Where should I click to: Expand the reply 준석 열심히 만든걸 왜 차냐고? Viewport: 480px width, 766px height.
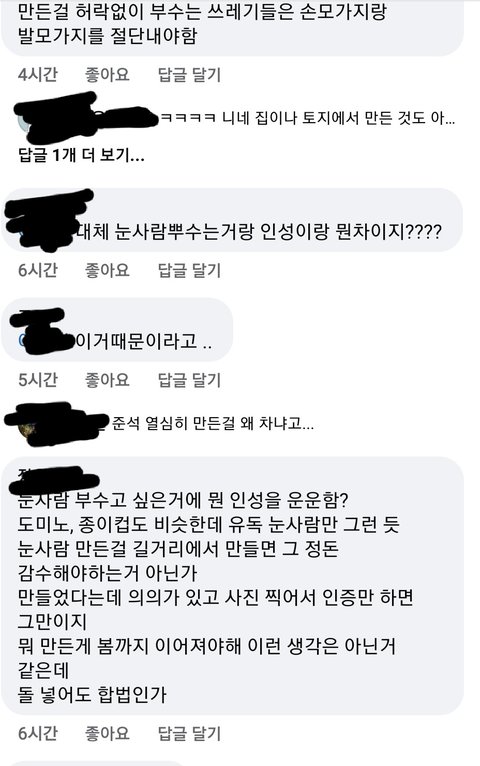(x=213, y=423)
